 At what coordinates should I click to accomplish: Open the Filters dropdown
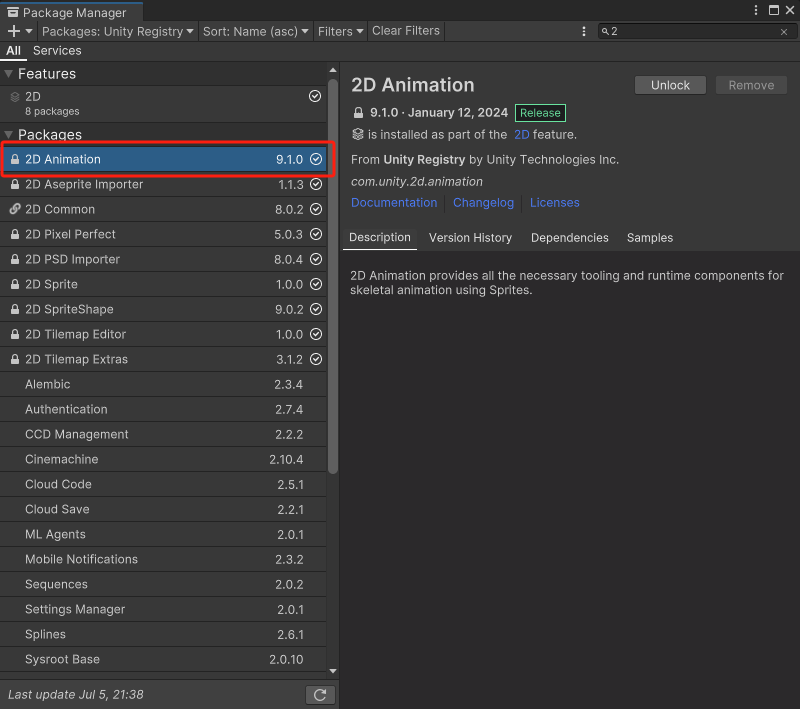[x=340, y=31]
